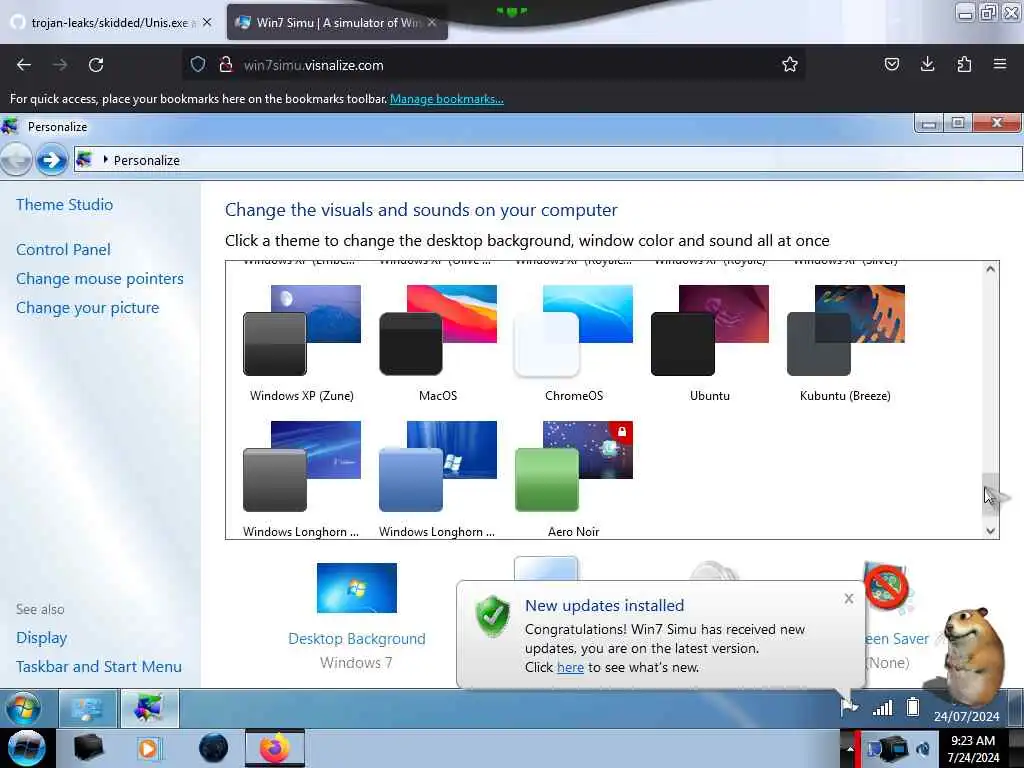
Task: Select the Kubuntu (Breeze) theme
Action: pyautogui.click(x=846, y=343)
